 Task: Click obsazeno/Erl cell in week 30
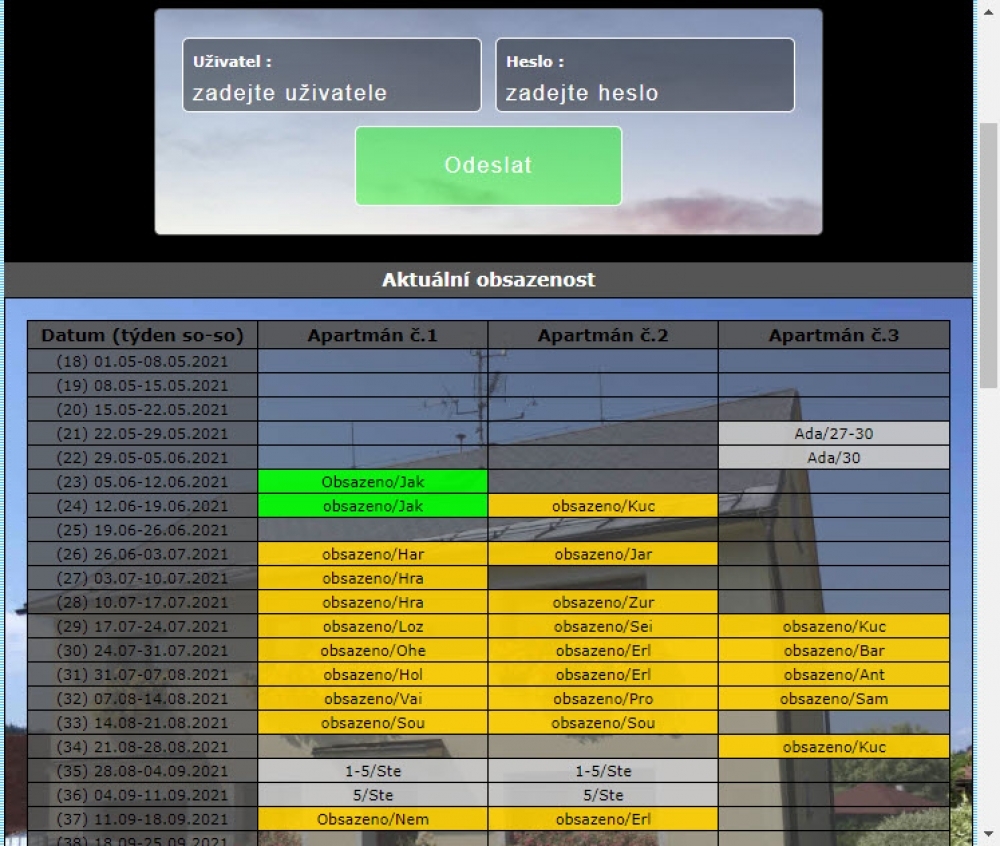coord(603,650)
